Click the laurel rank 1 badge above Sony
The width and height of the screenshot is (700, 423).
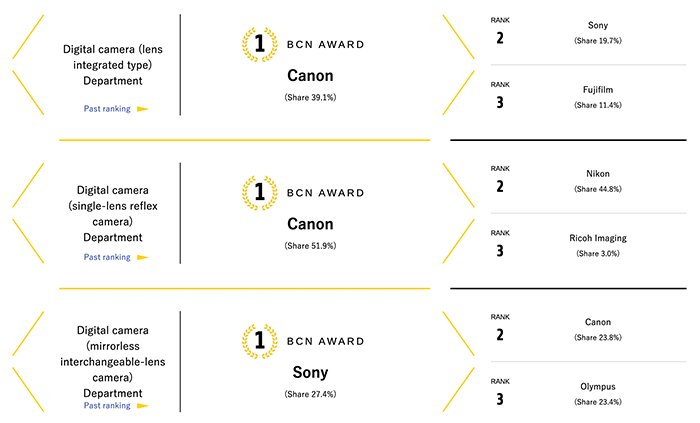click(x=259, y=341)
